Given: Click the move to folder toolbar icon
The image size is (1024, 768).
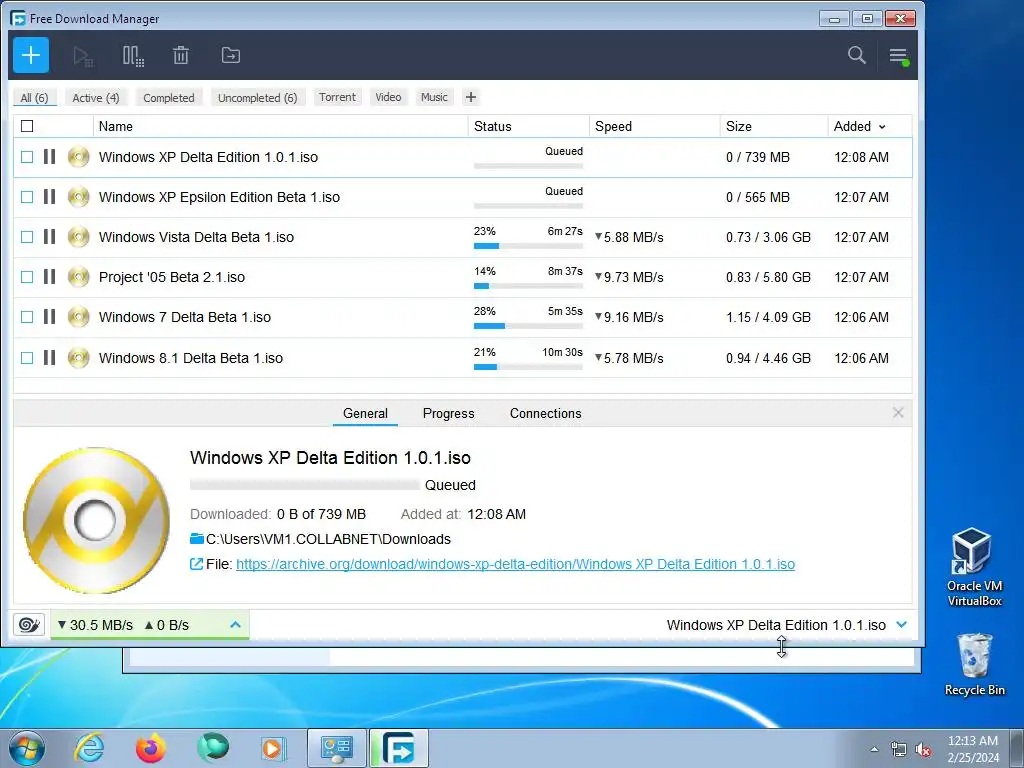Looking at the screenshot, I should click(231, 56).
